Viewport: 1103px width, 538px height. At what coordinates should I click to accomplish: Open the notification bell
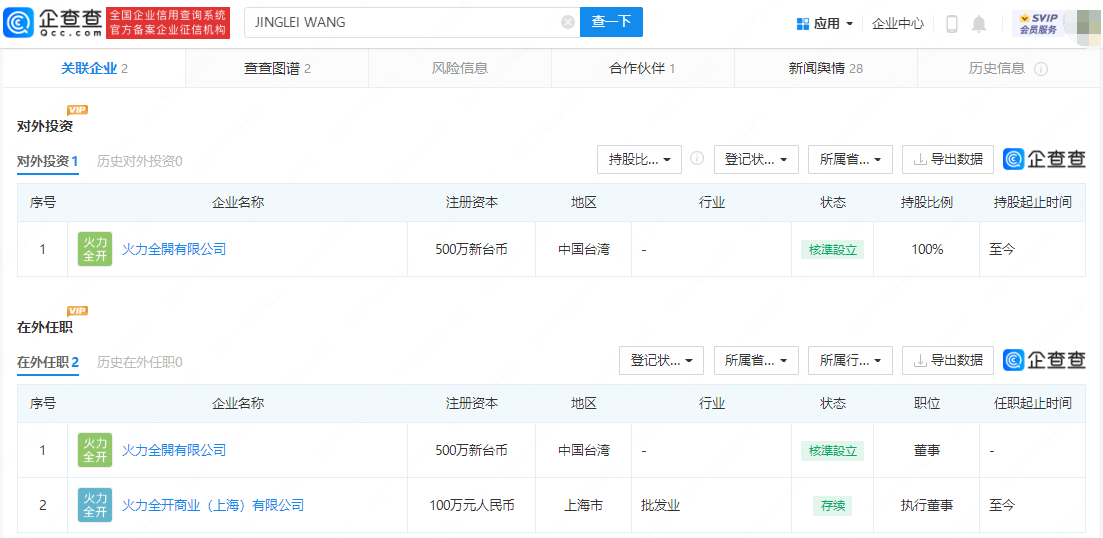[x=978, y=23]
